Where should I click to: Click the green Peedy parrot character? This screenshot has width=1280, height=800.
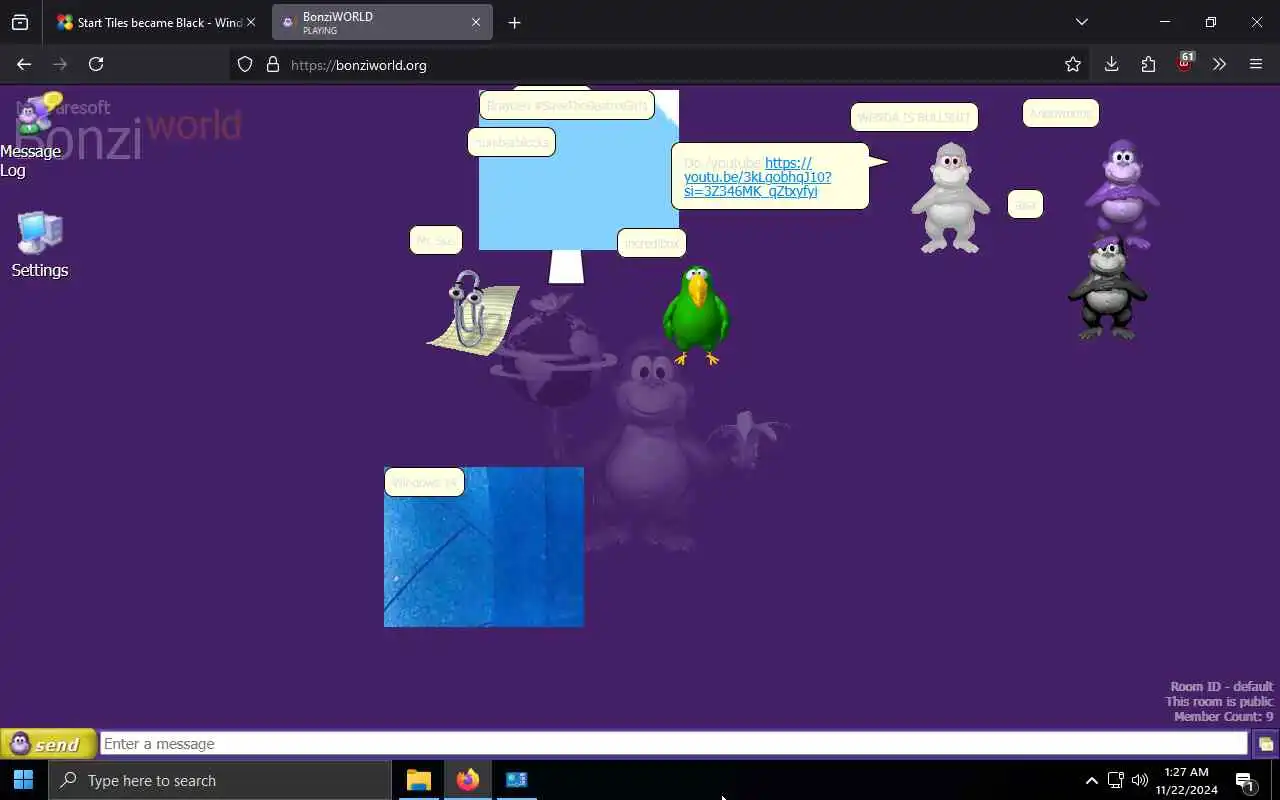pos(696,315)
